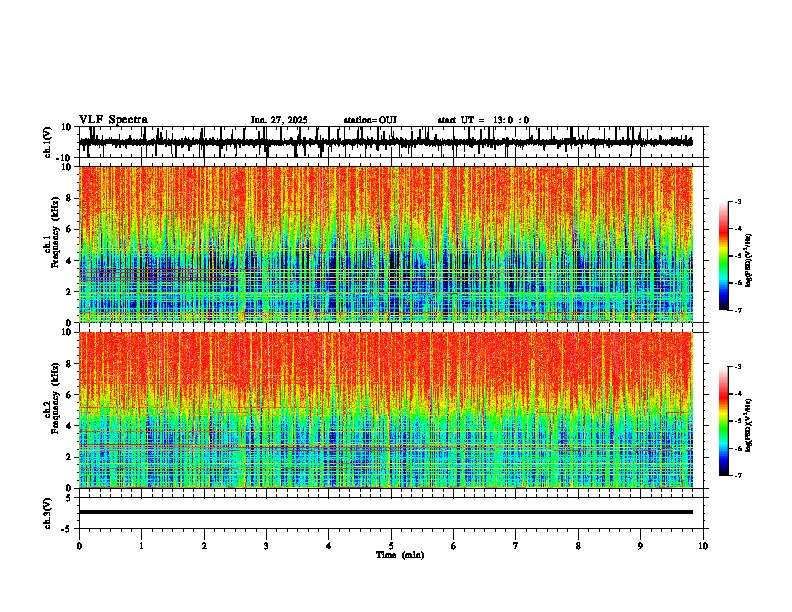Screen dimensions: 792x612
Task: Click the "ch.3(V)" axis label
Action: [x=48, y=514]
